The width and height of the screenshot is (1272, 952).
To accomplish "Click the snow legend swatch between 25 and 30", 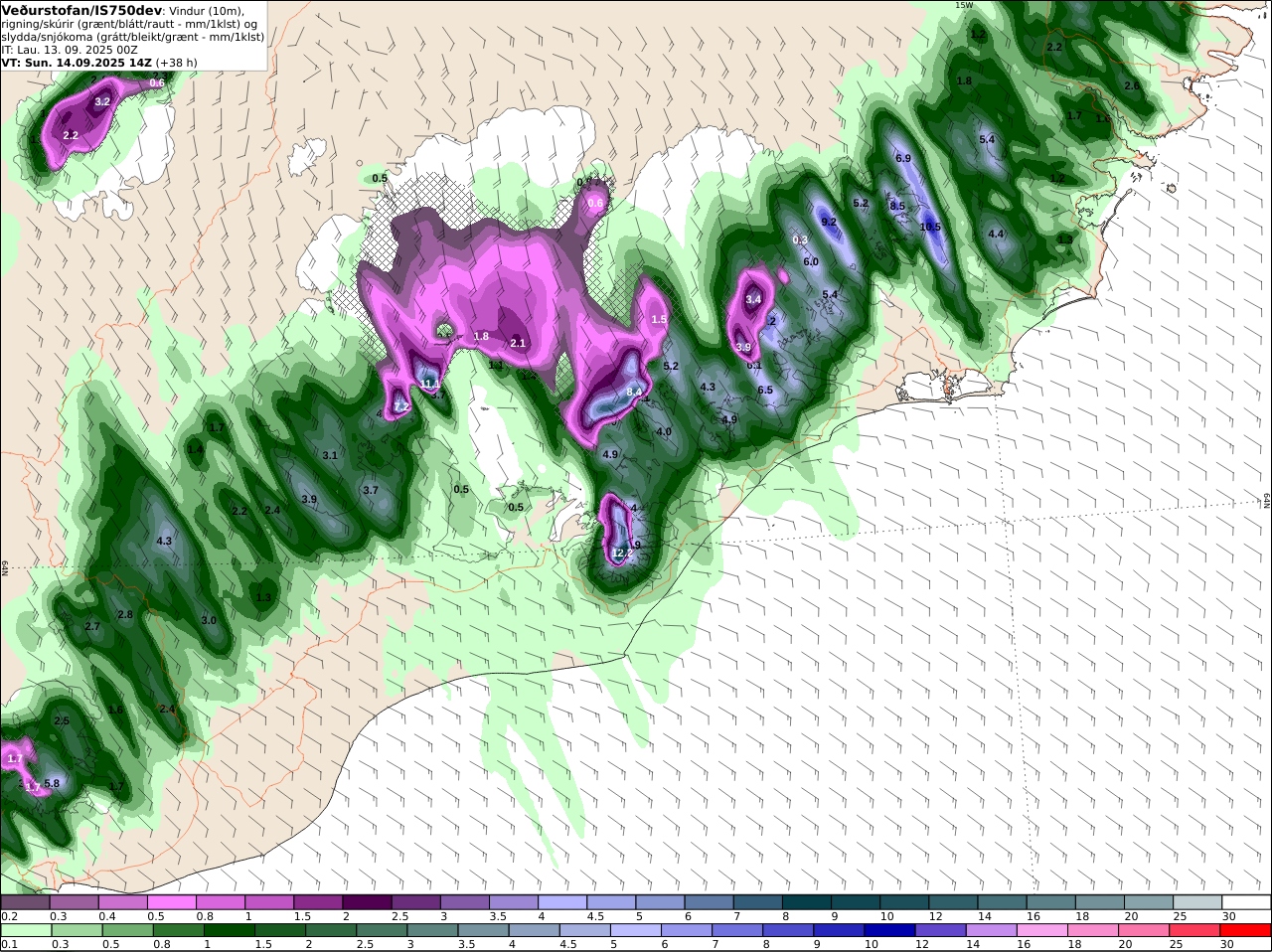I will [x=1197, y=902].
